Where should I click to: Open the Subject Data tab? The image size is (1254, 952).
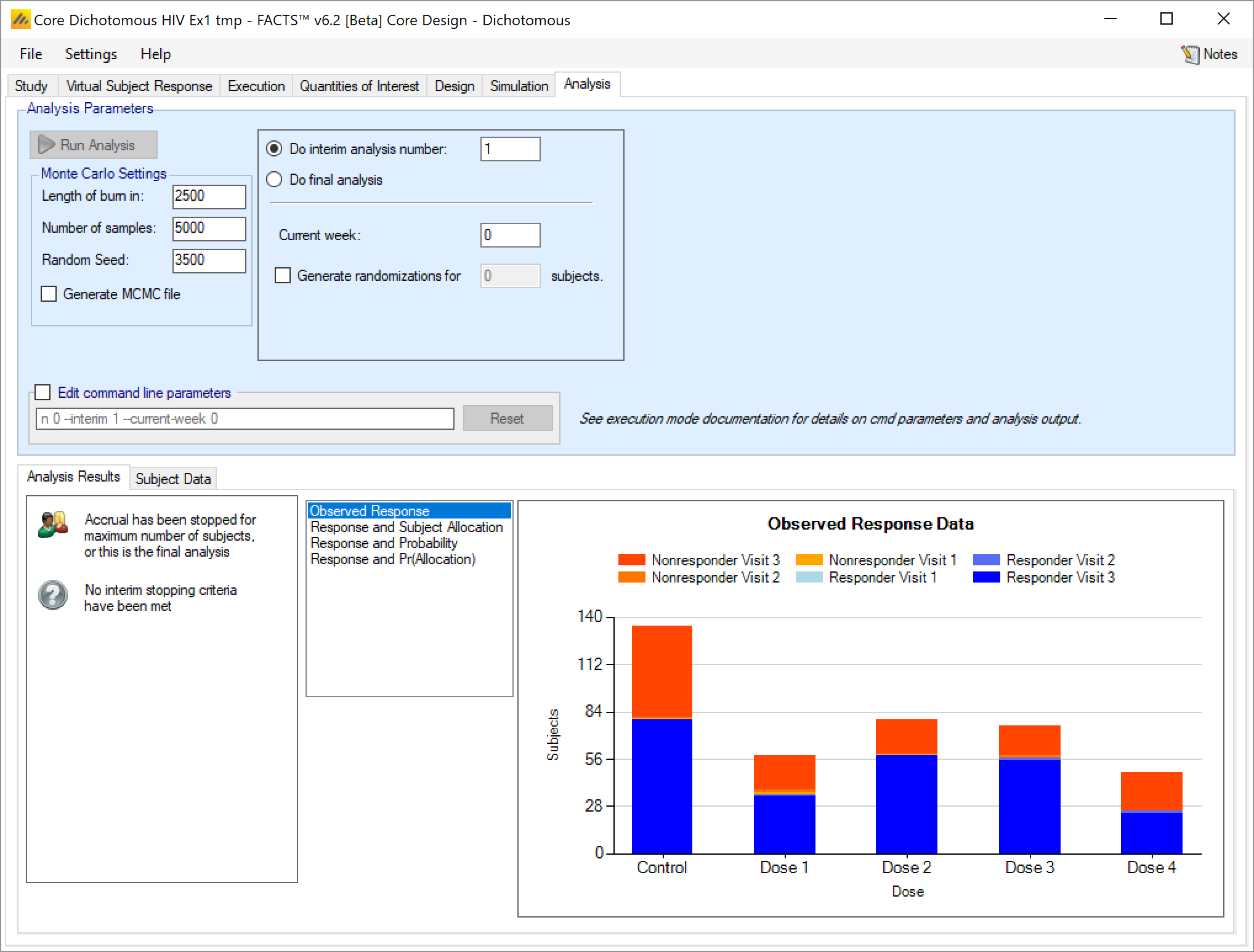[172, 478]
